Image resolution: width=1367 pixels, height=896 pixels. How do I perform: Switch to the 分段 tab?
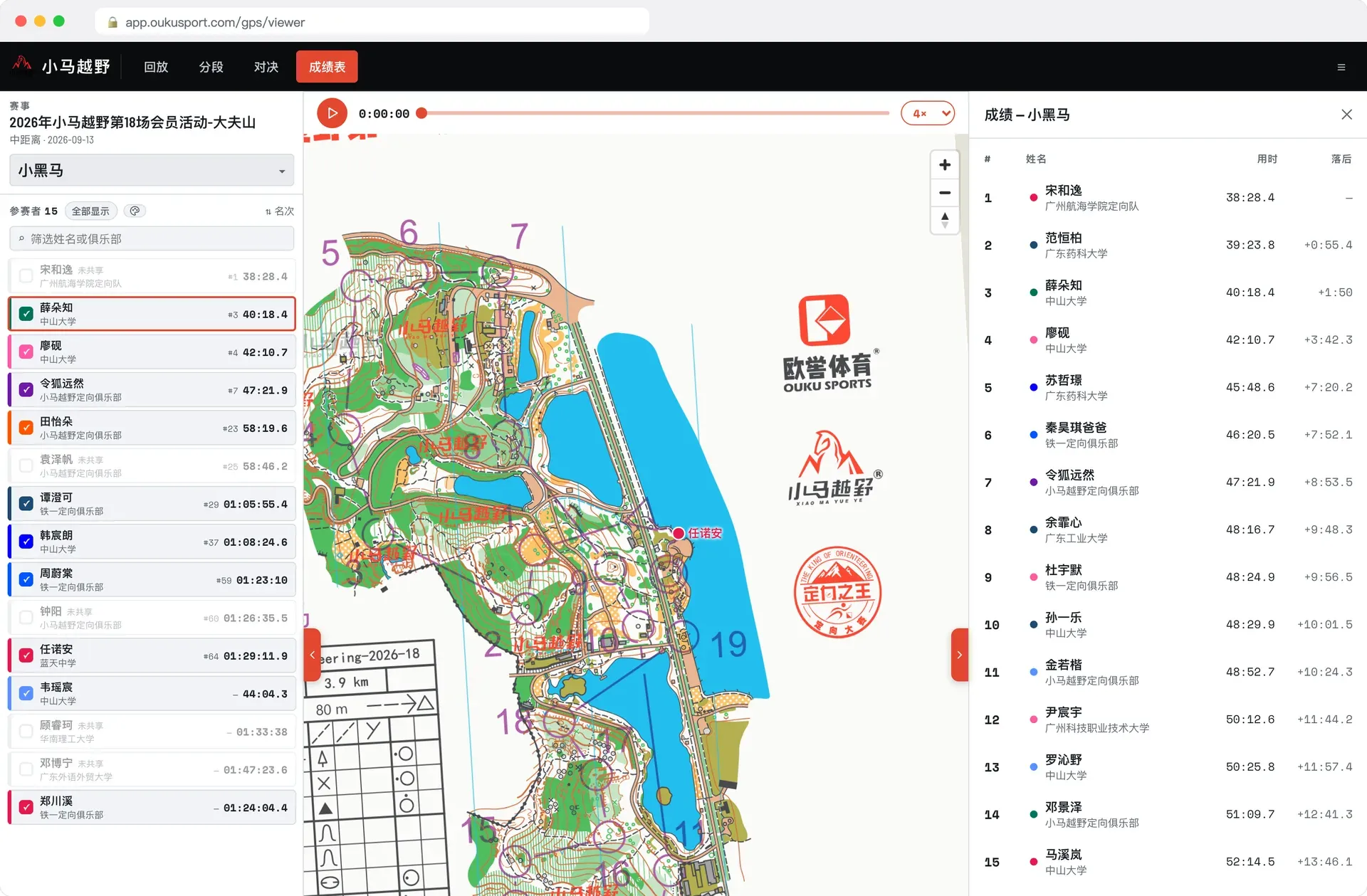211,67
